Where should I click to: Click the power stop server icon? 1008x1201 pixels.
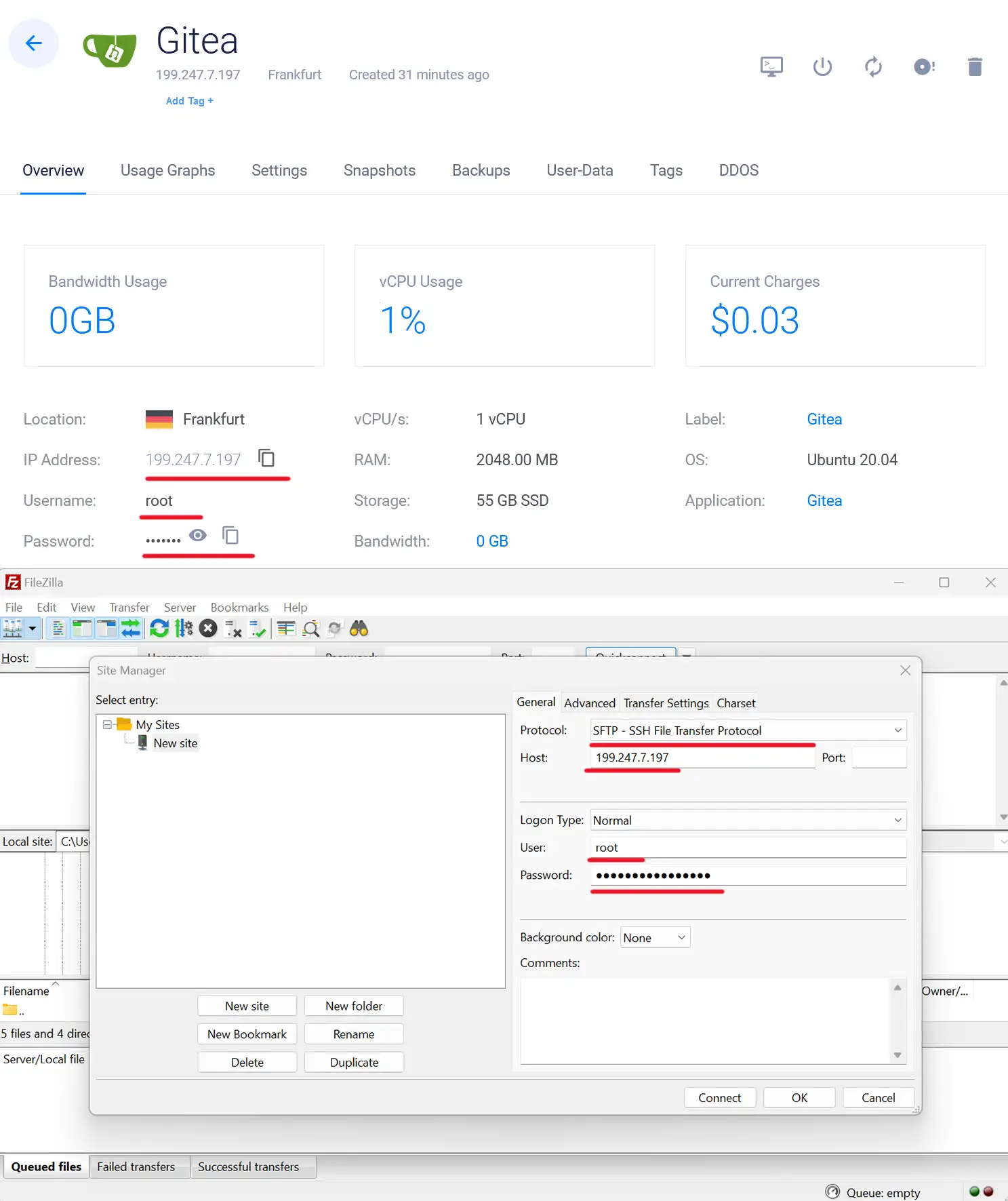click(x=822, y=66)
